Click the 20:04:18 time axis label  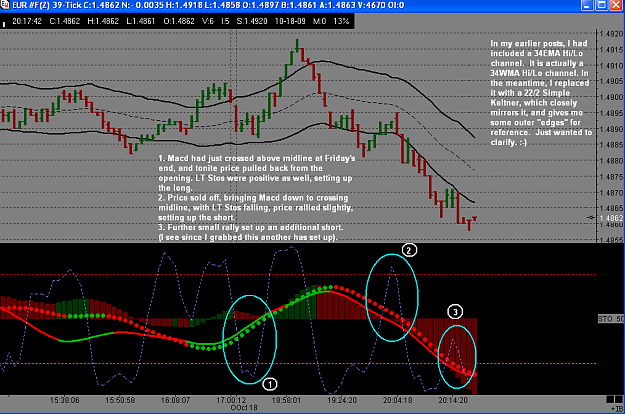point(397,400)
